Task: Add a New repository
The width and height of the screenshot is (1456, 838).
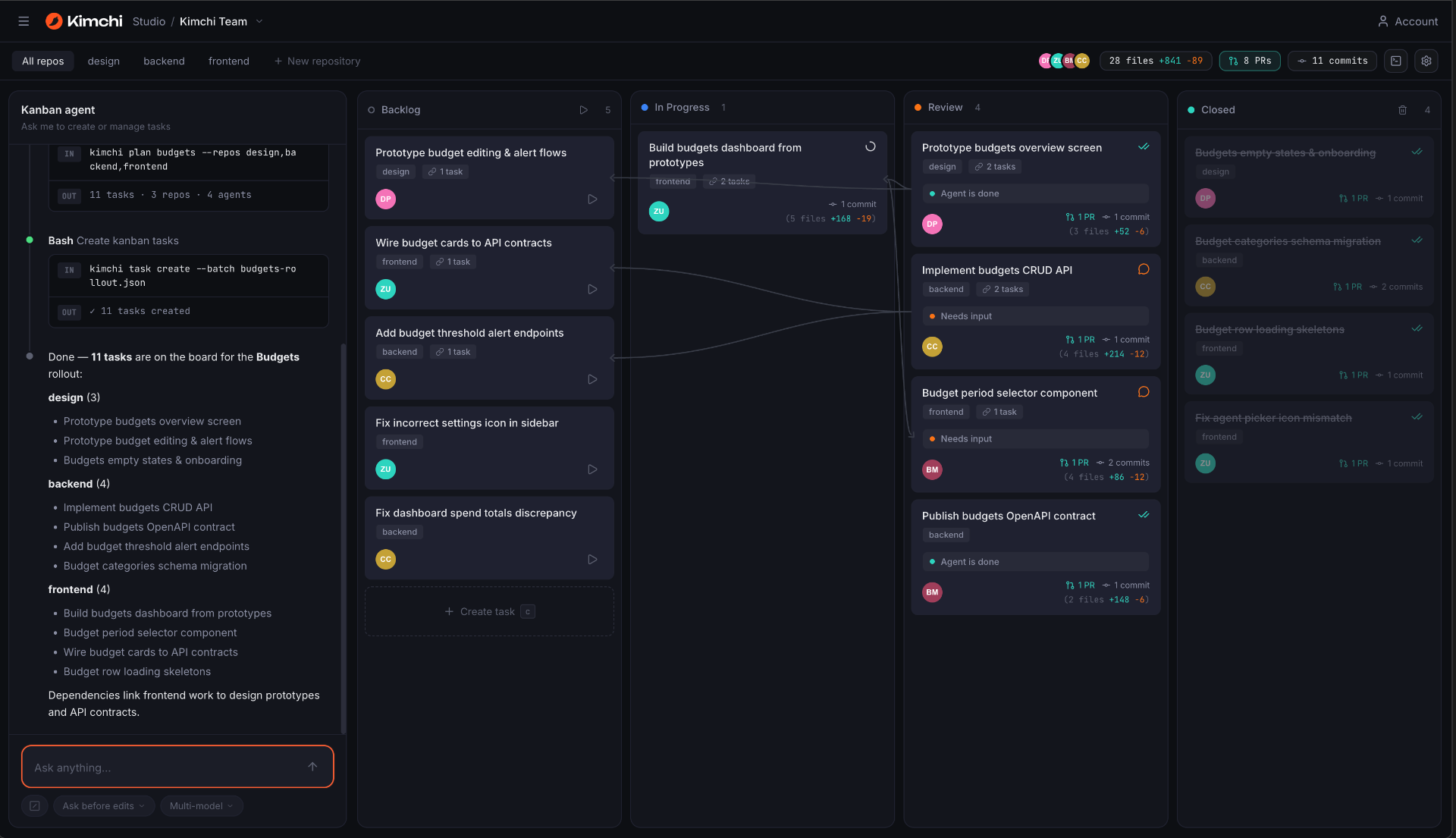Action: [x=317, y=61]
